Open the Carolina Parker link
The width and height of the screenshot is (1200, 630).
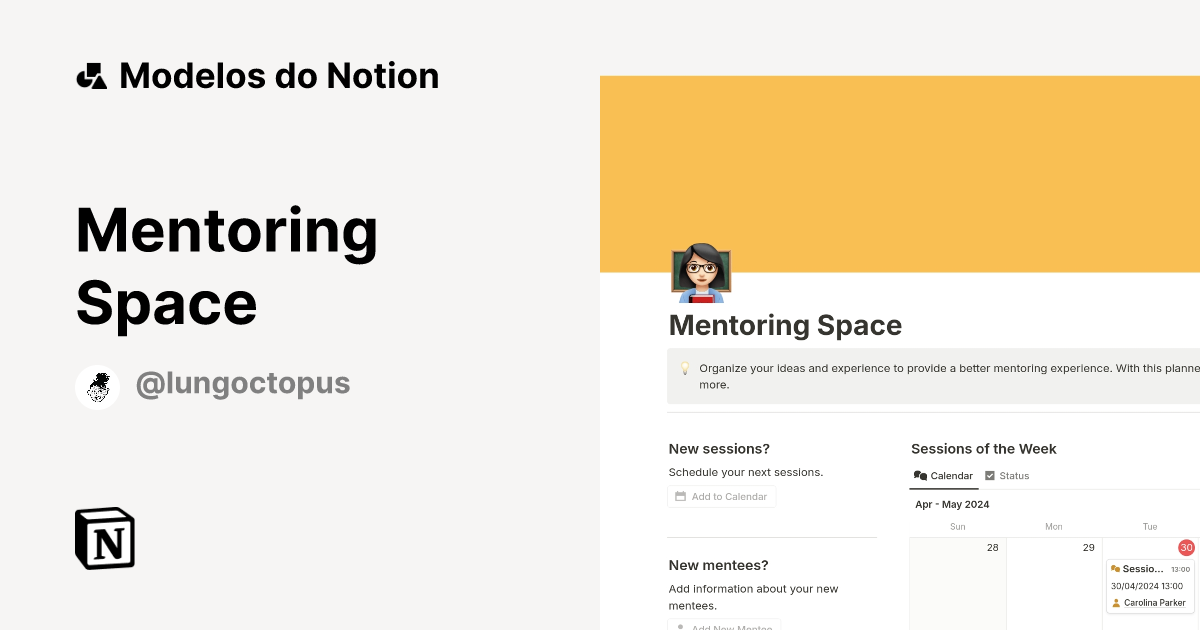(x=1154, y=603)
